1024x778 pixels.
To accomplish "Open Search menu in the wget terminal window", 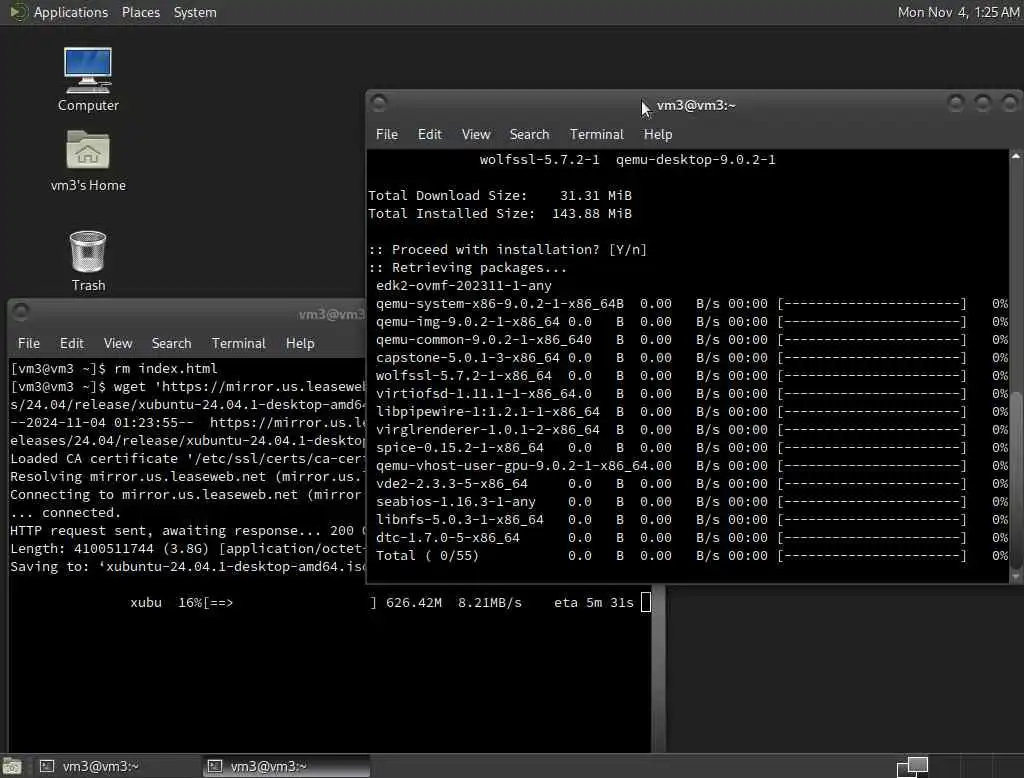I will (x=171, y=343).
